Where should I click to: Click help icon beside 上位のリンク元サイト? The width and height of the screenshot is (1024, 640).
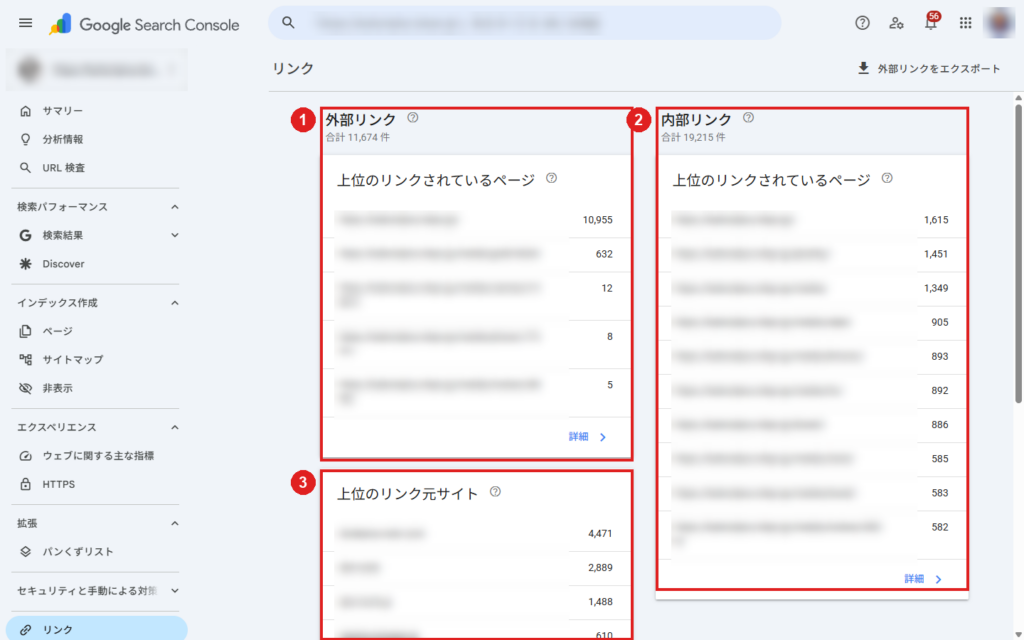point(495,492)
